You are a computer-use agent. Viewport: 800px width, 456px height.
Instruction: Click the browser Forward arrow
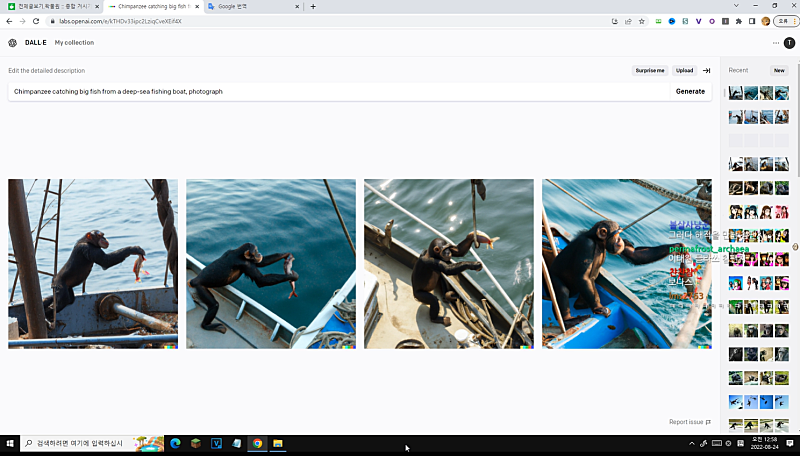(22, 21)
